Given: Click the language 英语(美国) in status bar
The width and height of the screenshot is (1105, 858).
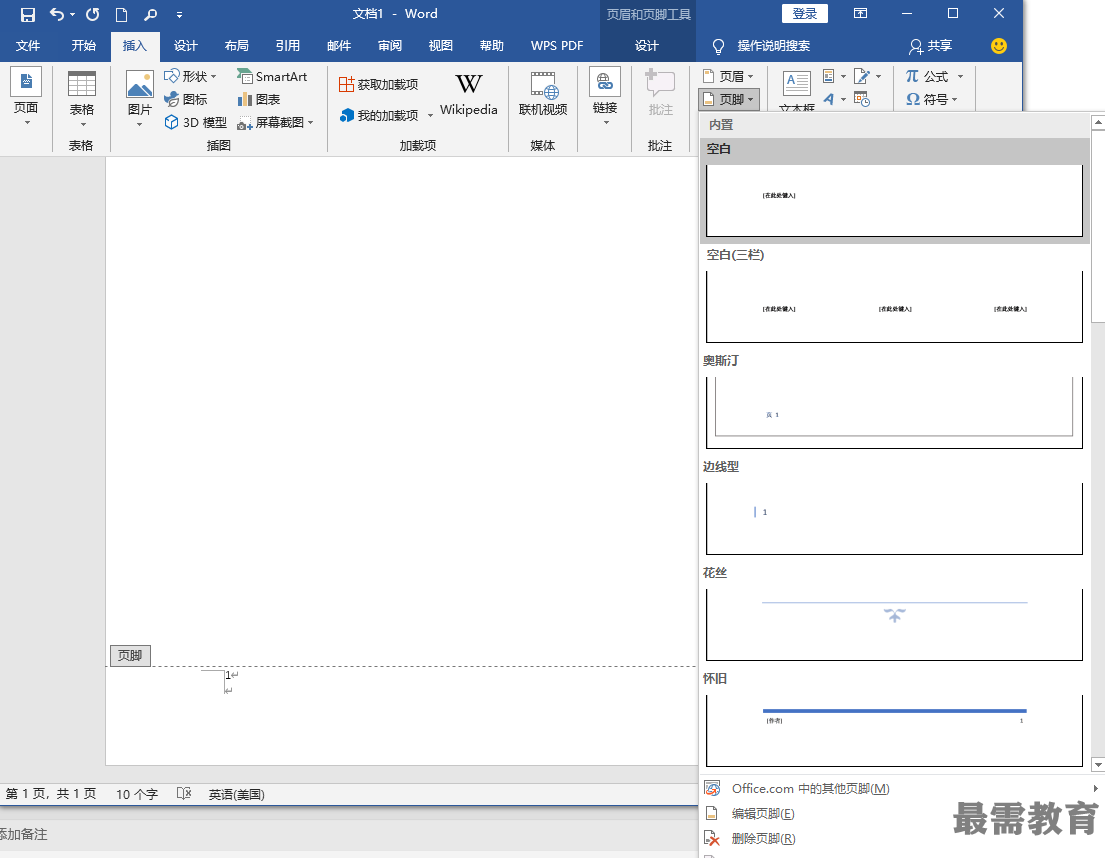Looking at the screenshot, I should (236, 794).
